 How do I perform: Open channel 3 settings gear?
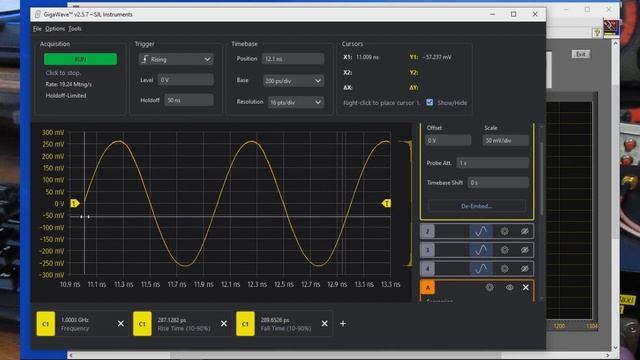click(x=504, y=250)
